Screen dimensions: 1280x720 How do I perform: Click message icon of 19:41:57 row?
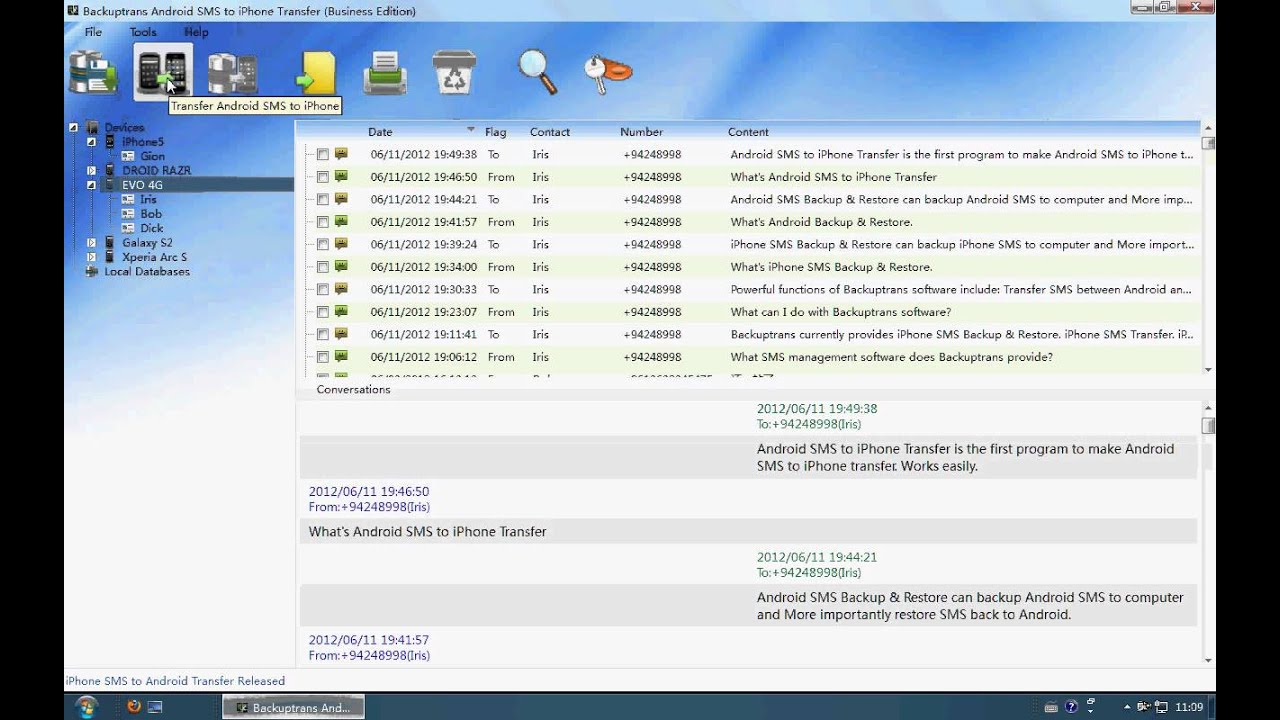click(341, 222)
